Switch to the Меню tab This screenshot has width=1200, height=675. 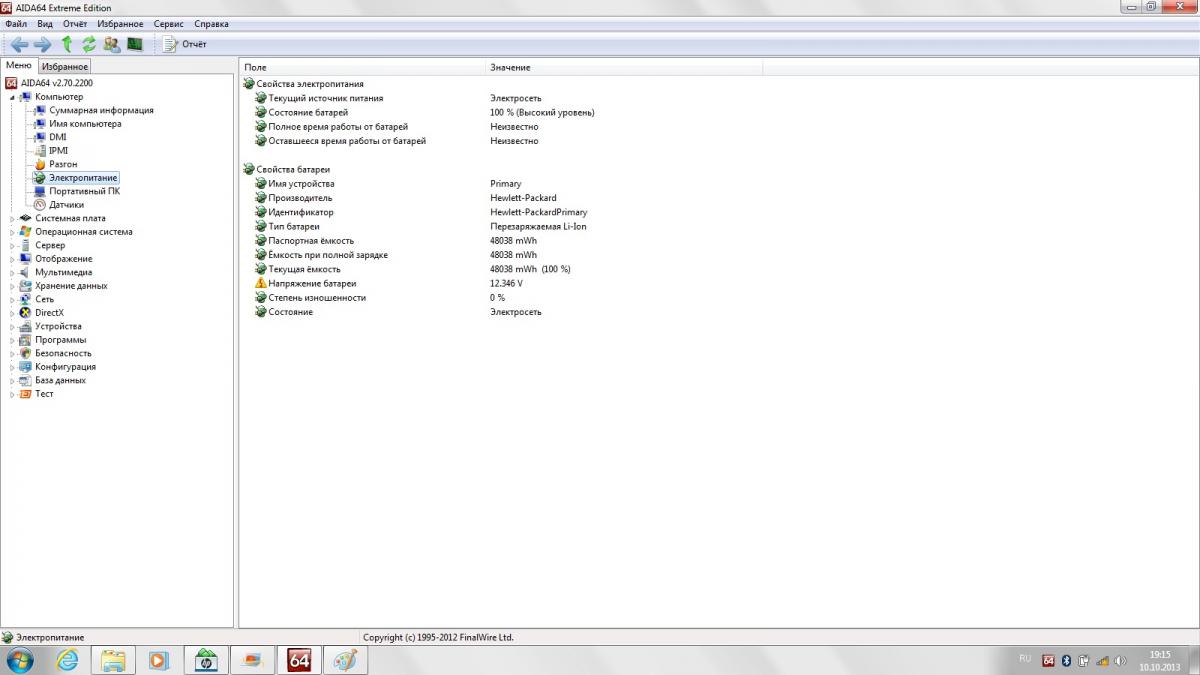(x=19, y=66)
